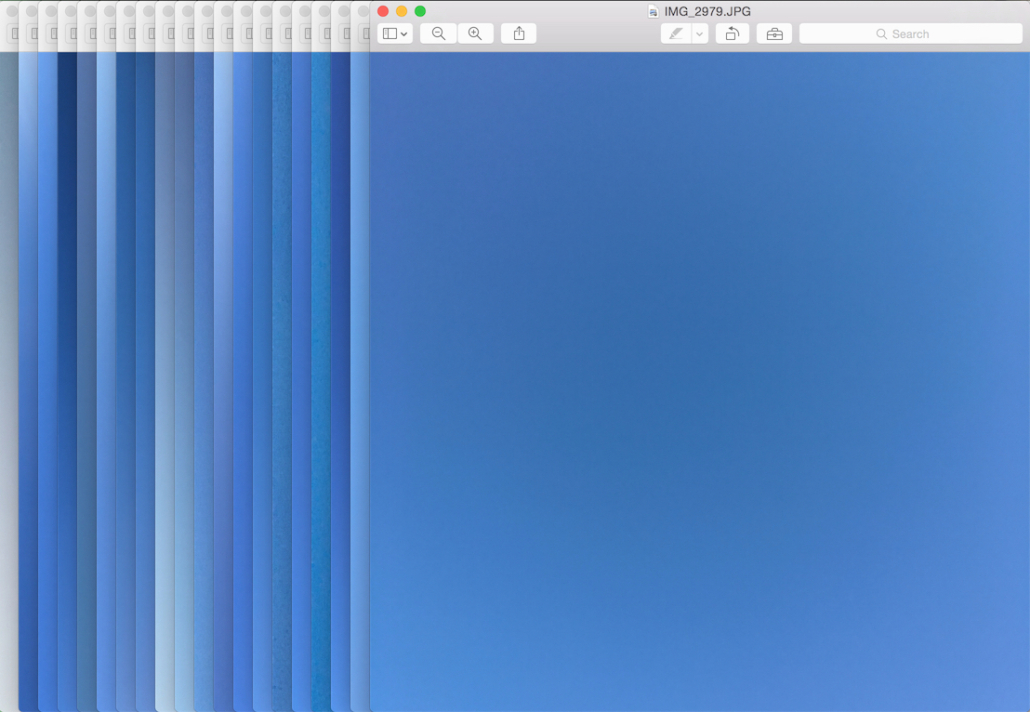Screen dimensions: 1030x712
Task: Click the IMG_2979.JPG title text
Action: [x=707, y=11]
